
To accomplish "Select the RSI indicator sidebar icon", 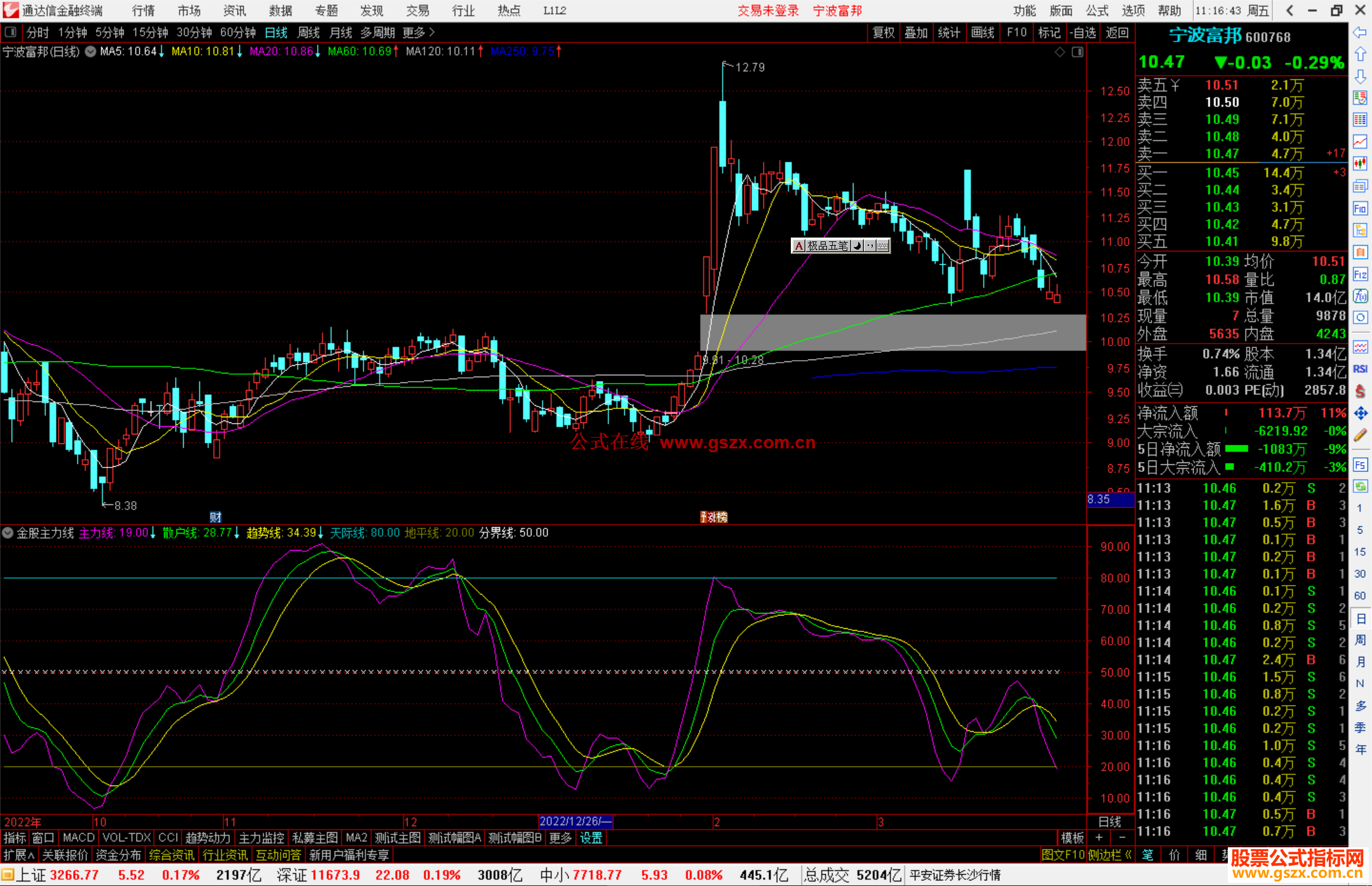I will point(1360,369).
